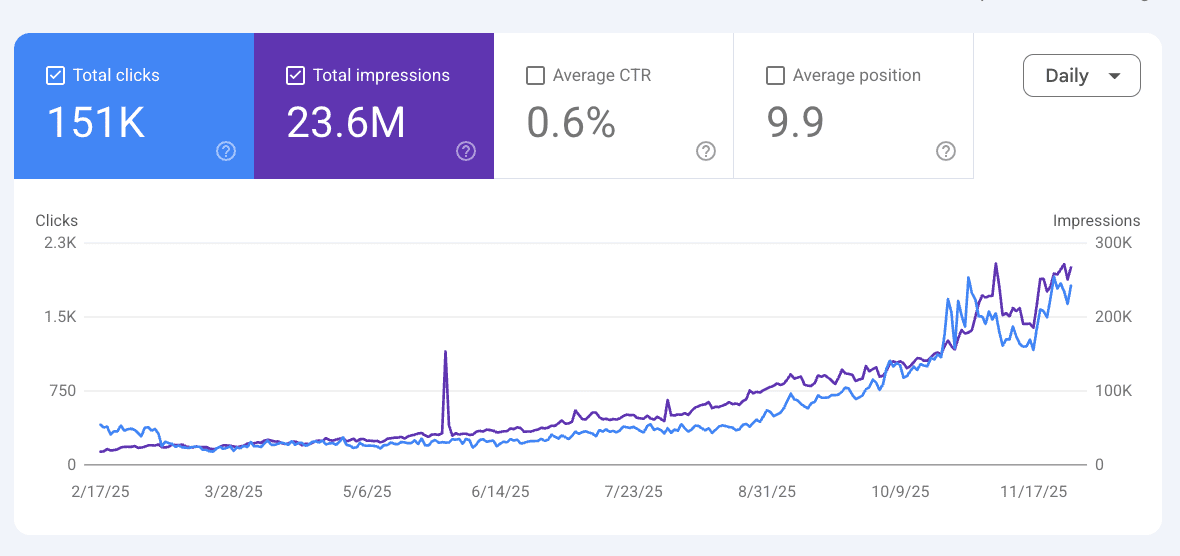This screenshot has width=1180, height=556.
Task: Open help icon on Average CTR card
Action: (706, 151)
